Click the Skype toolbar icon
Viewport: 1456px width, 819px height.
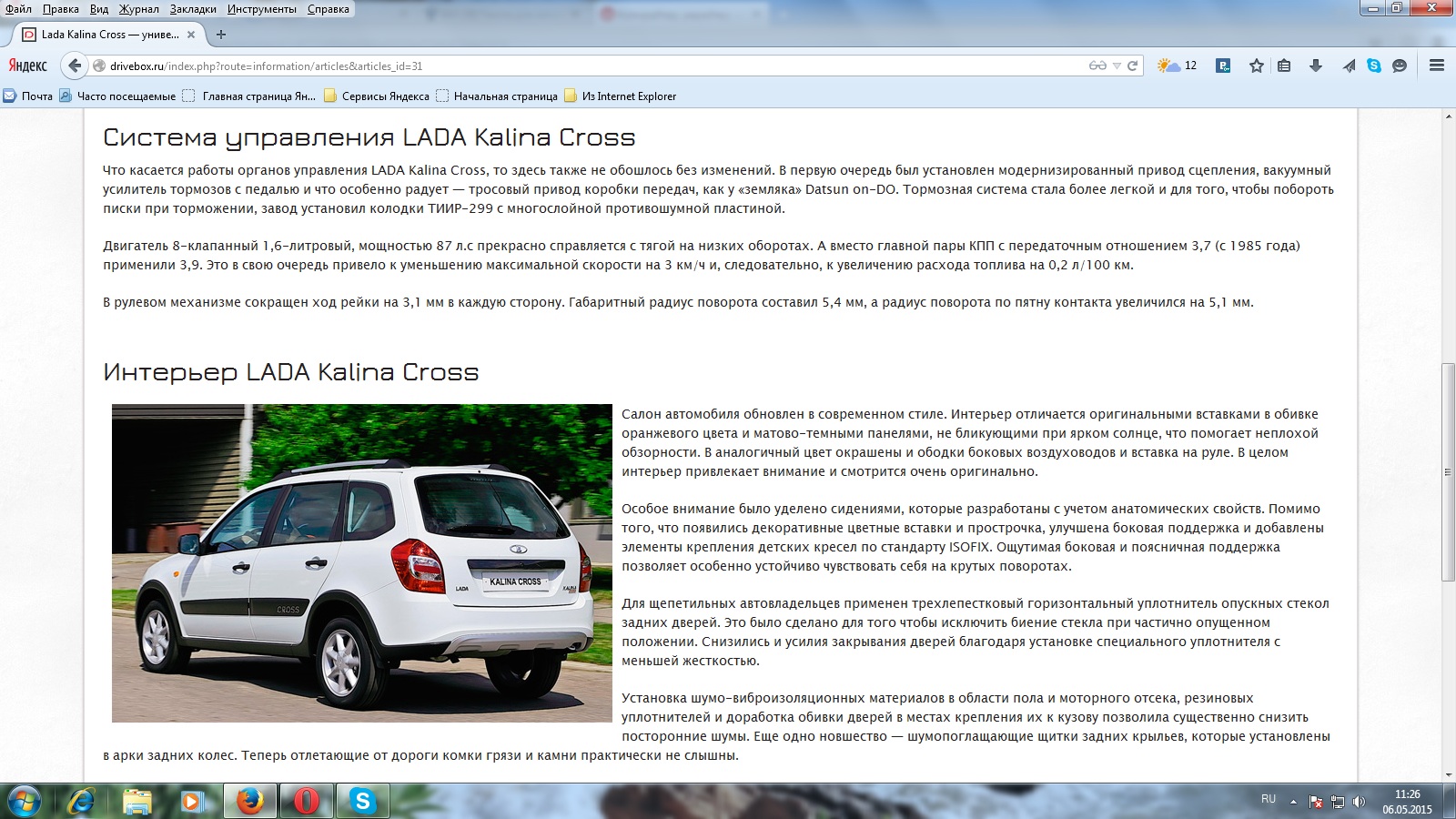point(1374,66)
